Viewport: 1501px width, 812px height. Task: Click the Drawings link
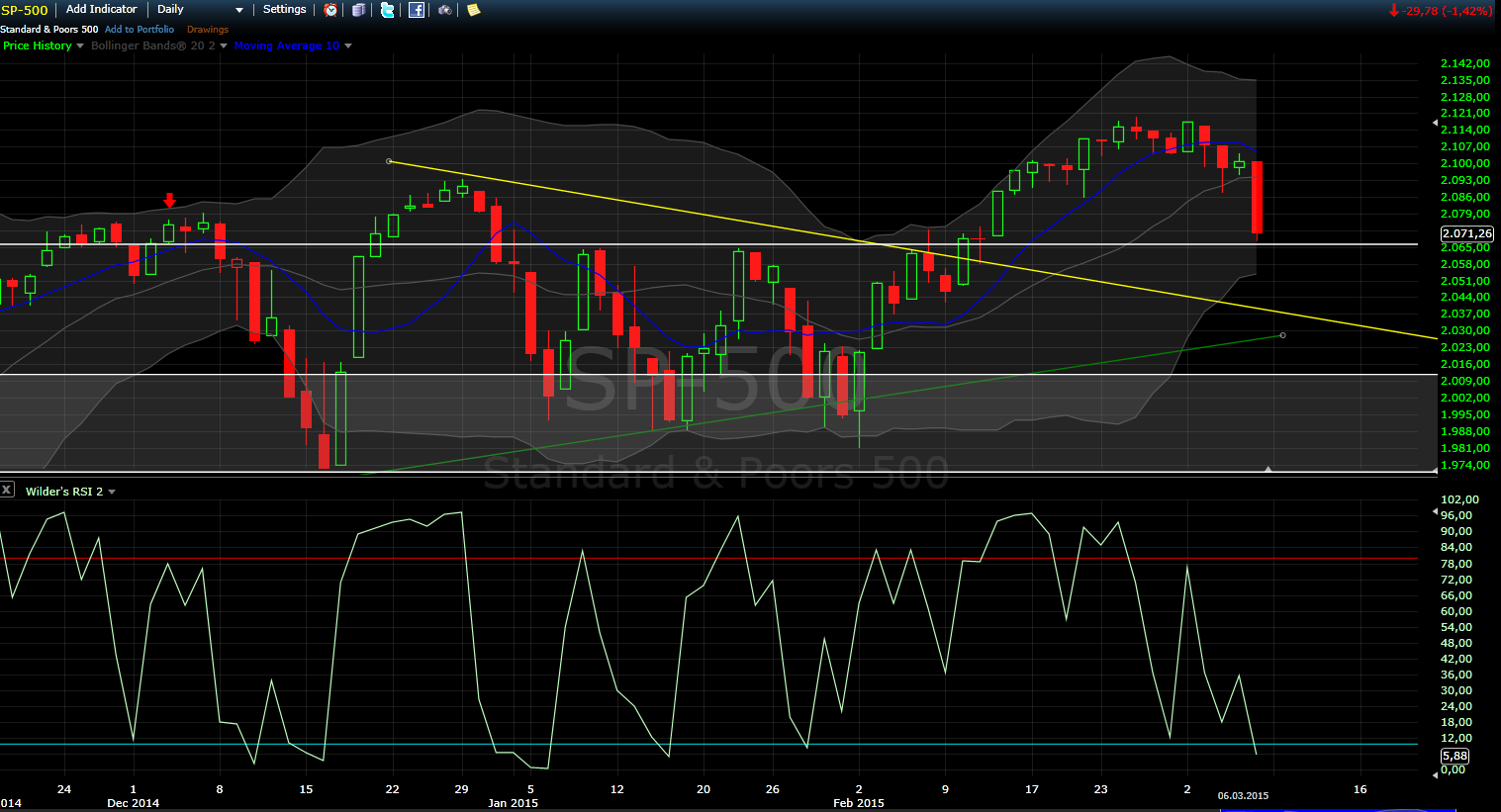click(x=208, y=30)
